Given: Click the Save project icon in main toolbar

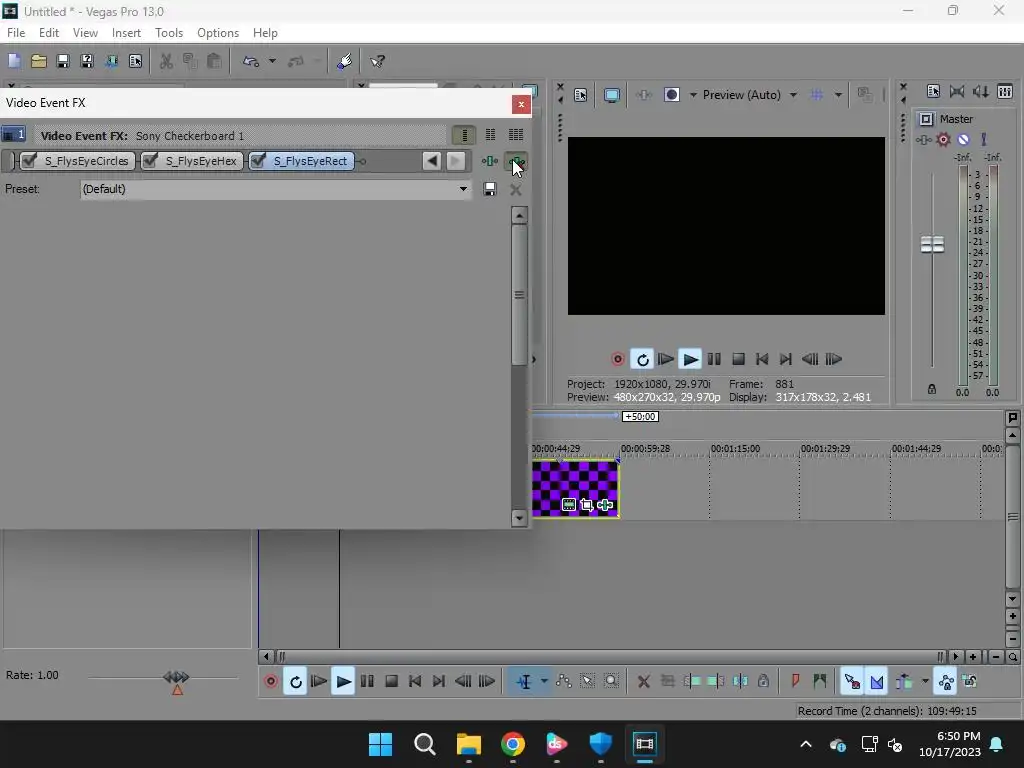Looking at the screenshot, I should coord(63,61).
